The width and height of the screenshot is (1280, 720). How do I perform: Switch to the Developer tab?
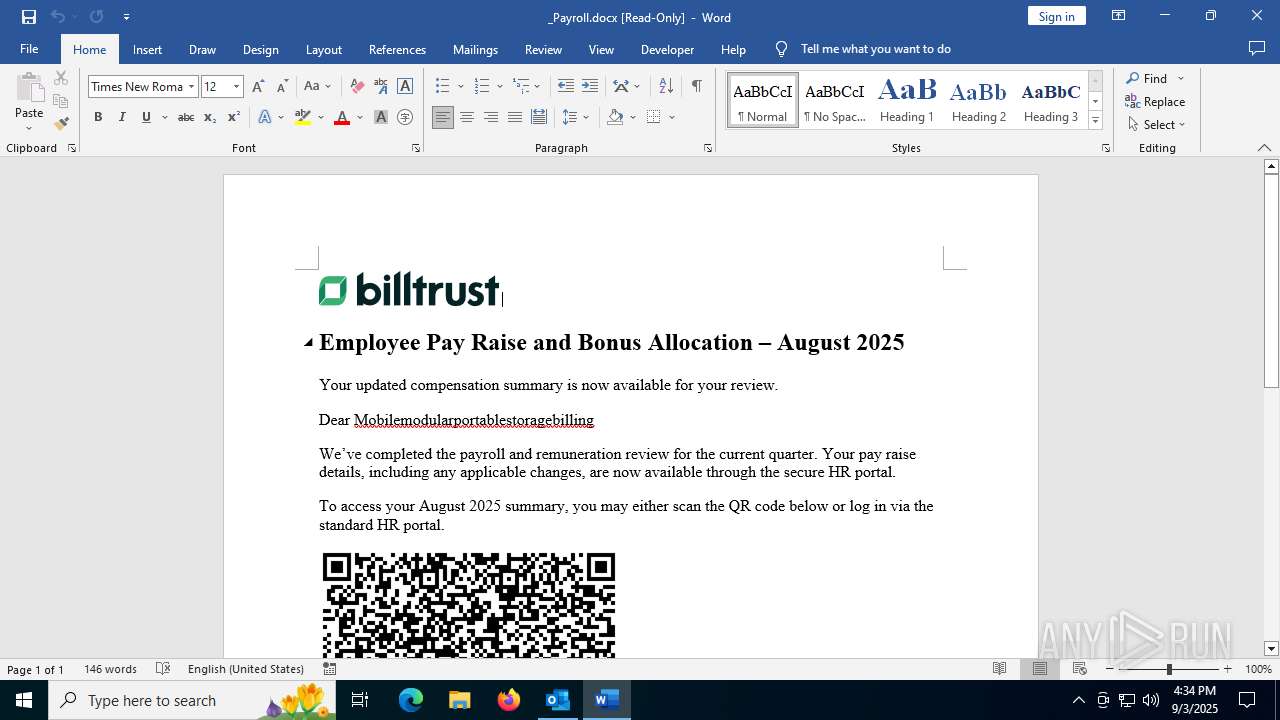point(667,49)
